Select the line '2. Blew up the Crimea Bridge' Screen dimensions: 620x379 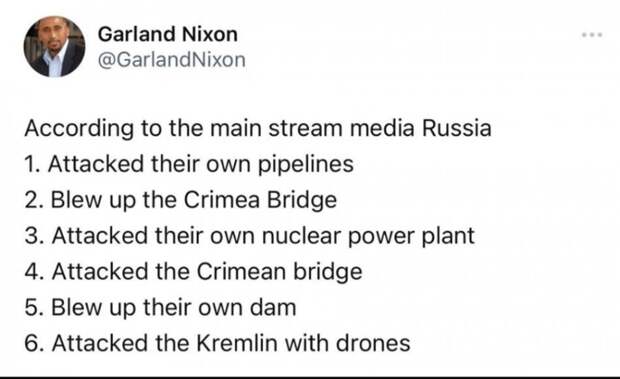click(x=181, y=200)
